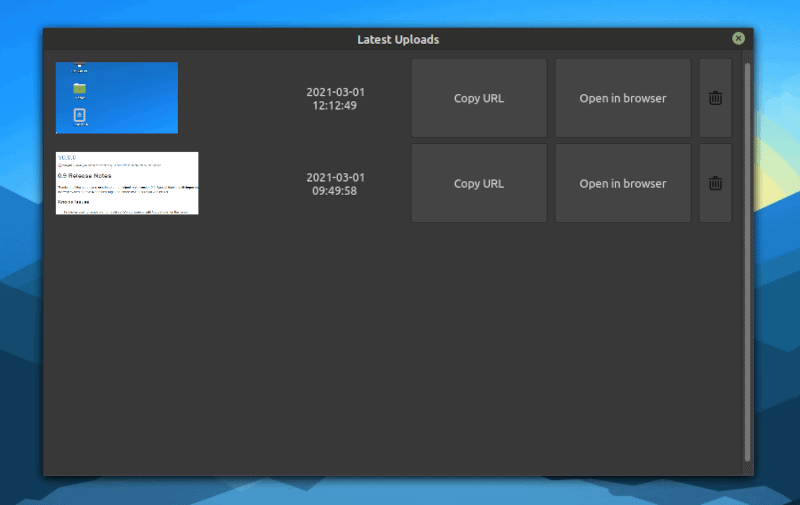Click the 2021-03-01 12:12:49 timestamp

[335, 98]
